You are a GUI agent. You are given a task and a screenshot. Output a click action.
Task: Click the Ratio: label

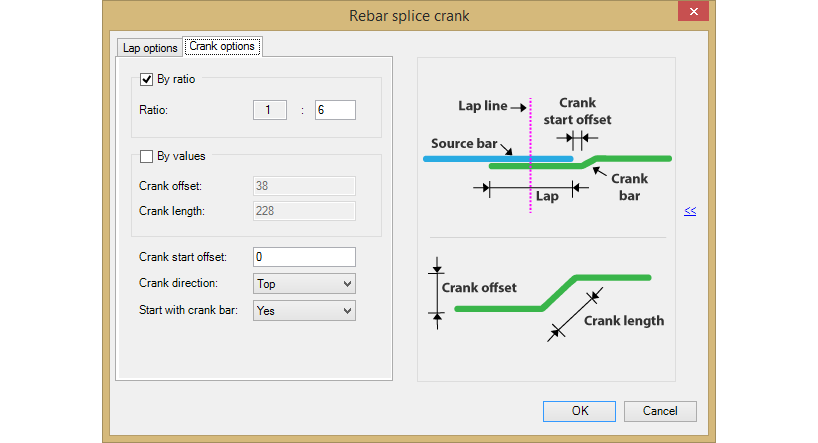(153, 110)
